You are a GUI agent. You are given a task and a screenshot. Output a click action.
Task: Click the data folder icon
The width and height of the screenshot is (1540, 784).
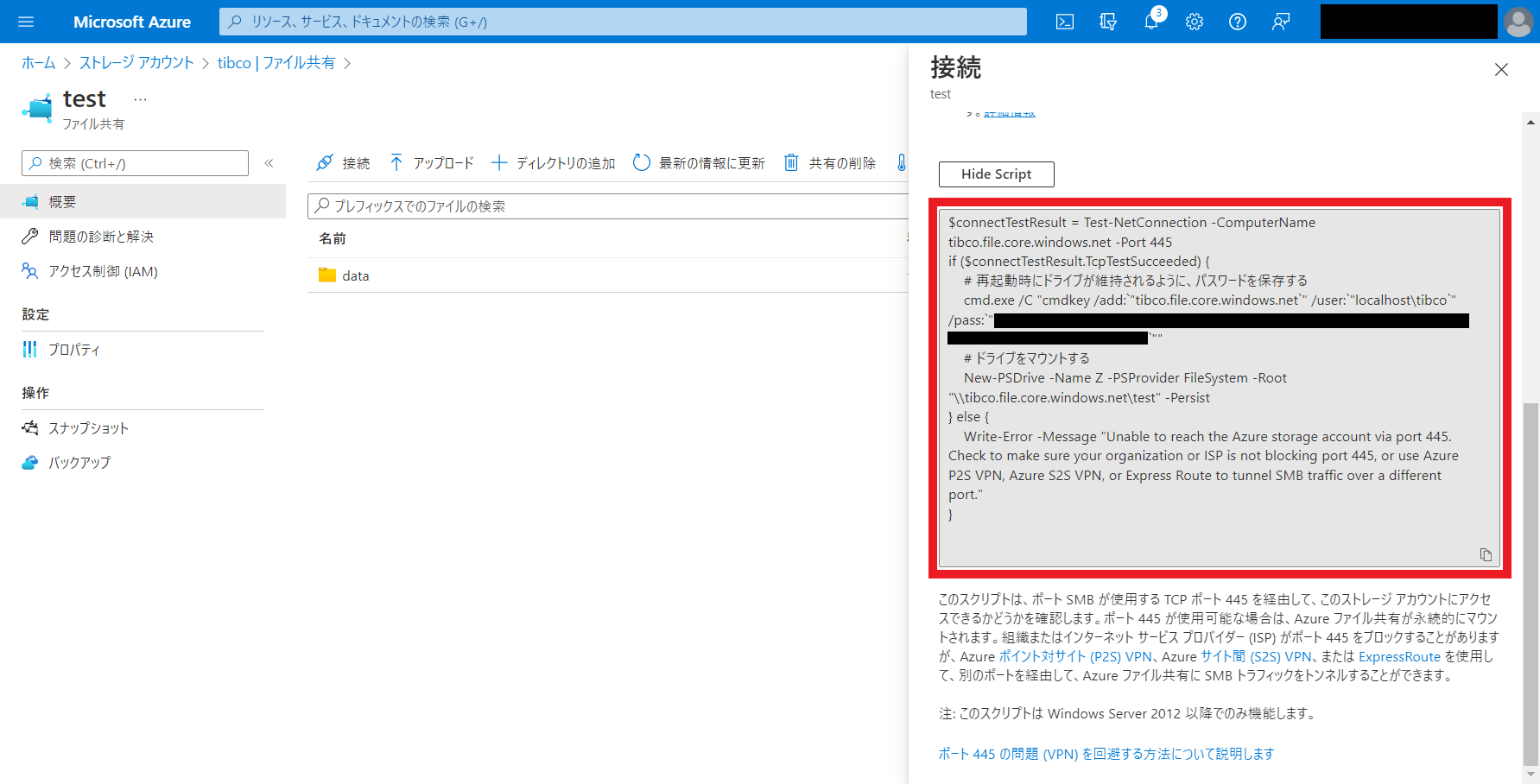click(327, 275)
